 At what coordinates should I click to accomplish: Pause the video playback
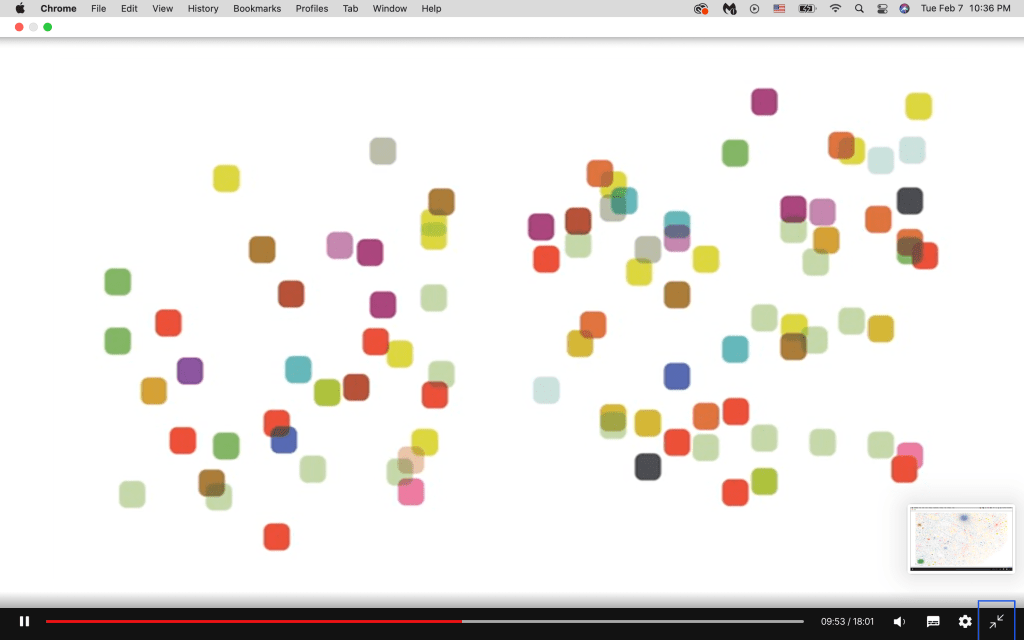pyautogui.click(x=24, y=621)
